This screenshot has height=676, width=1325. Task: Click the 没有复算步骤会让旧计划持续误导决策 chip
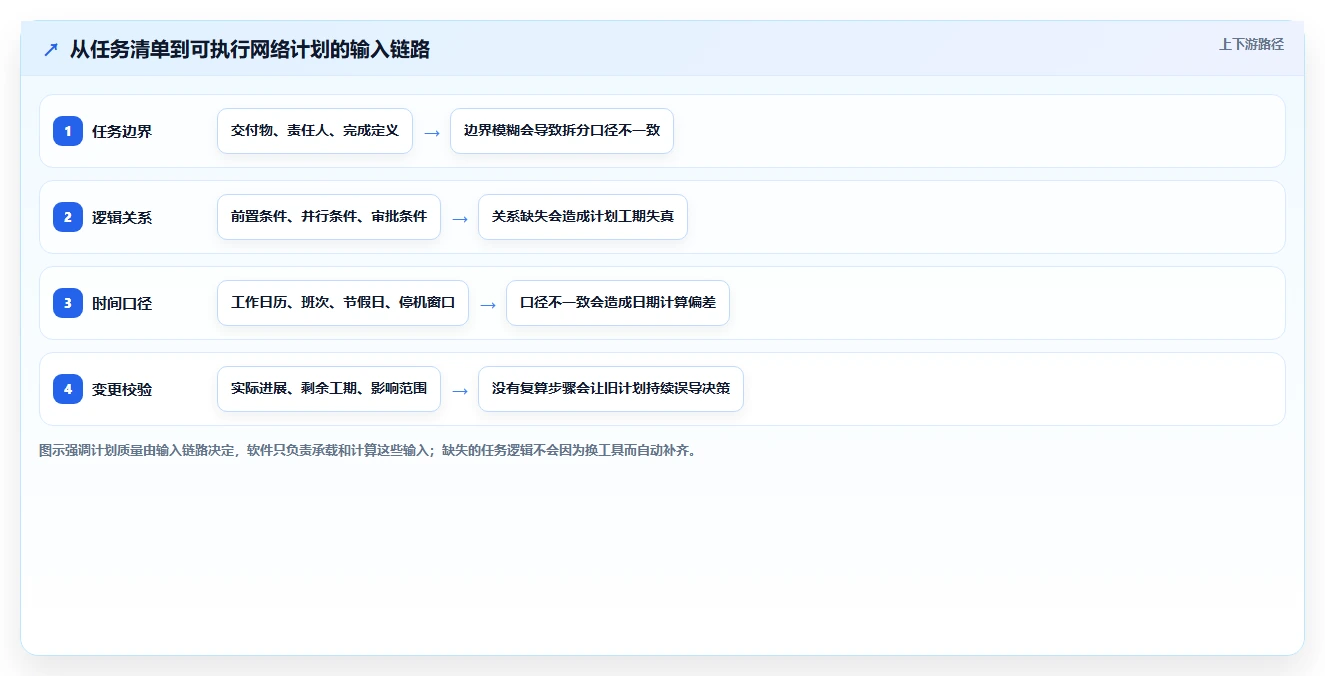[x=611, y=389]
